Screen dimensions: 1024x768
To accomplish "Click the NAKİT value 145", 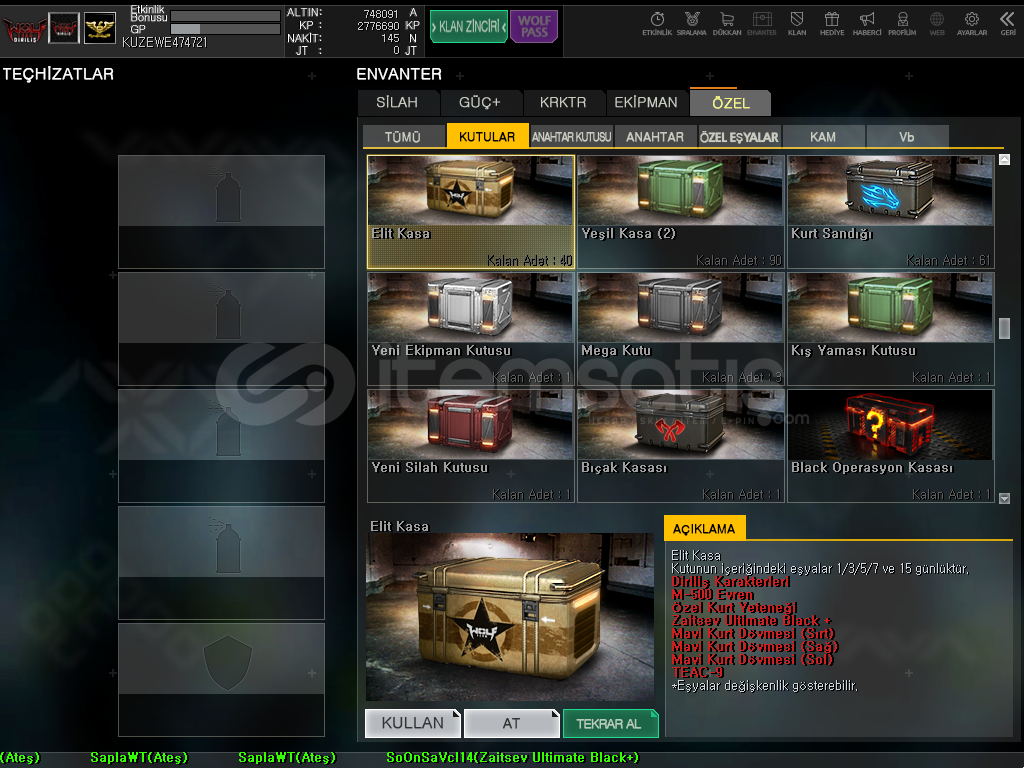I will pyautogui.click(x=391, y=38).
